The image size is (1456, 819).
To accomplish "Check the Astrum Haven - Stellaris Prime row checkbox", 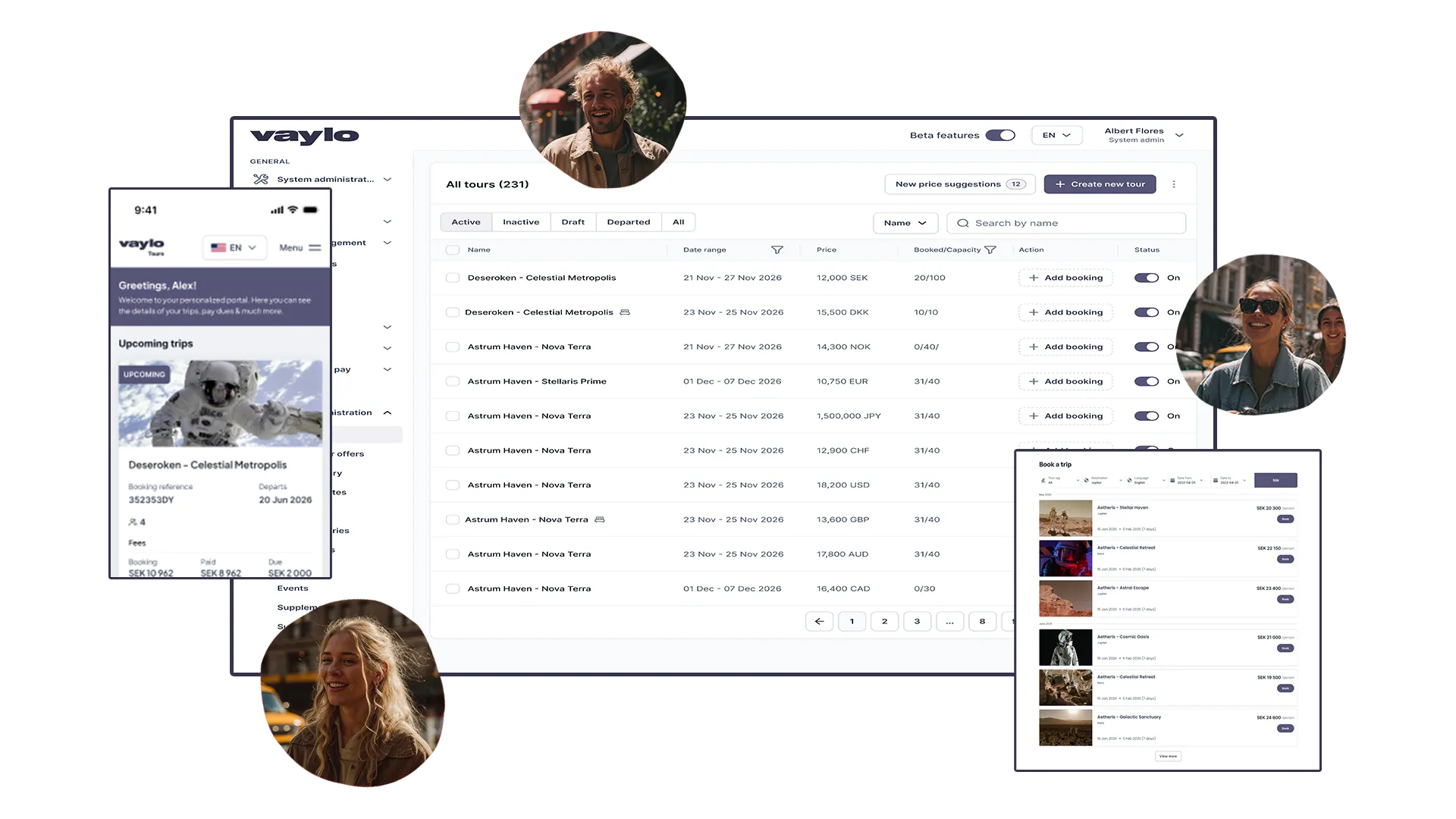I will (453, 381).
